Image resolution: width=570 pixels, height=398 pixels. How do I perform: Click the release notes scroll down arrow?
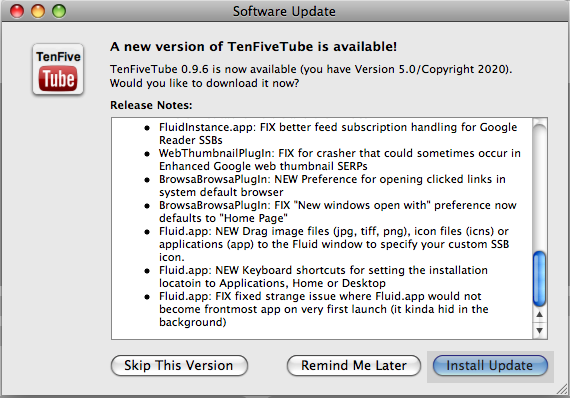[x=539, y=330]
